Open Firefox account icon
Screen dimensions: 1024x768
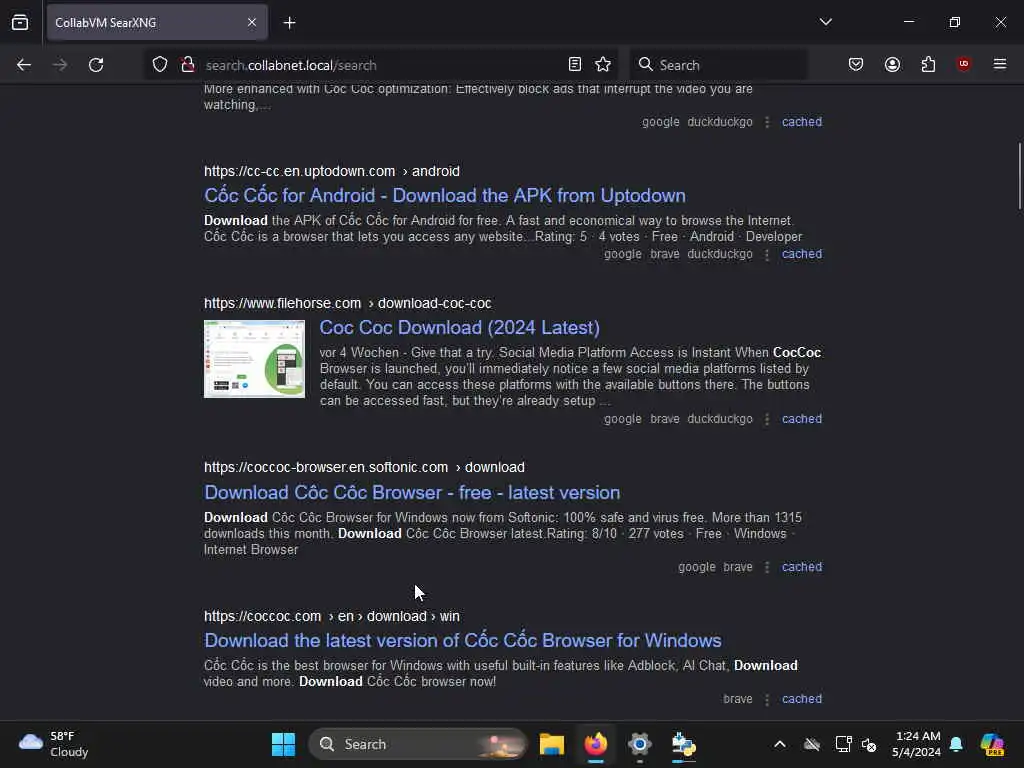click(x=892, y=64)
